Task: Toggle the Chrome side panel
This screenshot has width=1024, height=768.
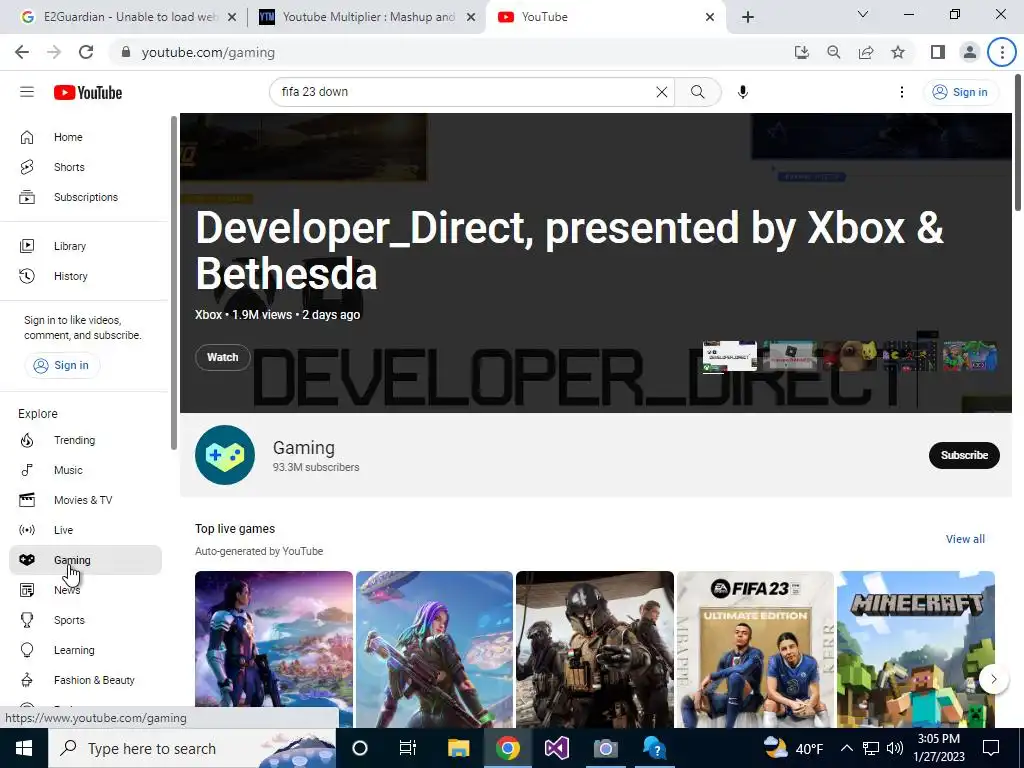Action: tap(938, 52)
